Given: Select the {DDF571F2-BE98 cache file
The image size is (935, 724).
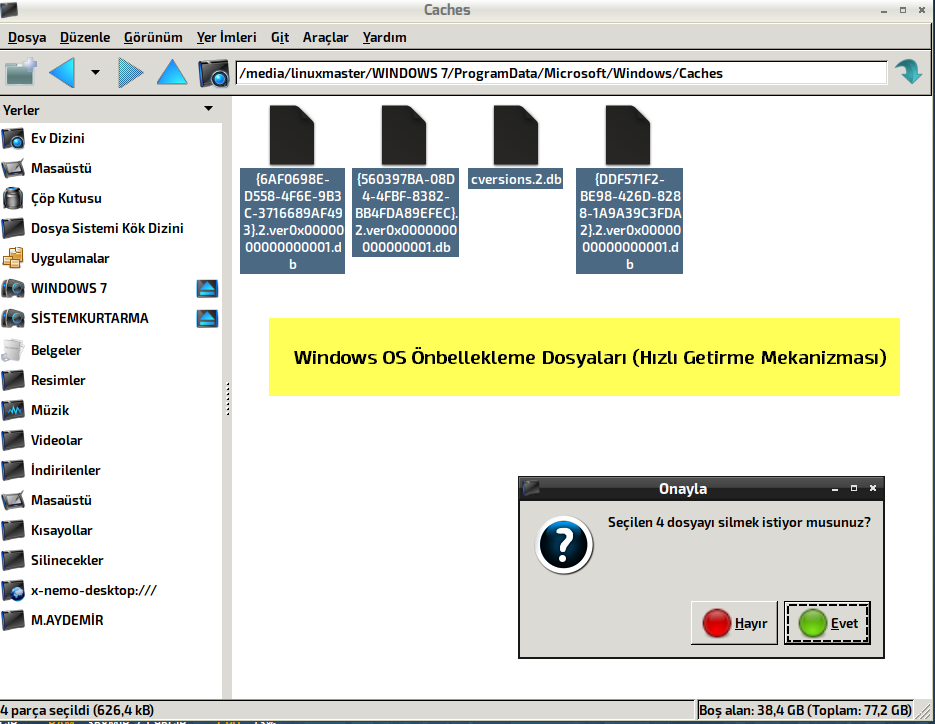Looking at the screenshot, I should (x=629, y=189).
